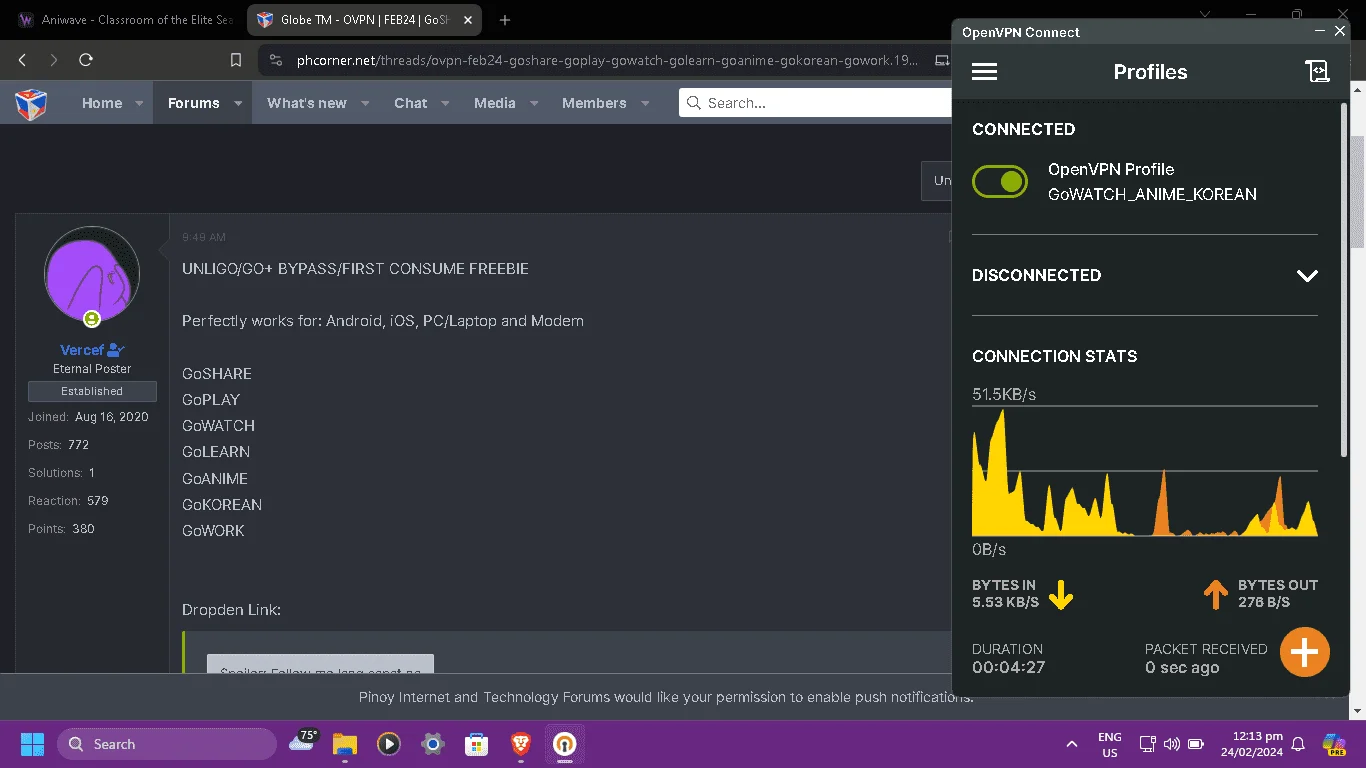The width and height of the screenshot is (1366, 768).
Task: Open Microsoft Store from taskbar
Action: tap(476, 744)
